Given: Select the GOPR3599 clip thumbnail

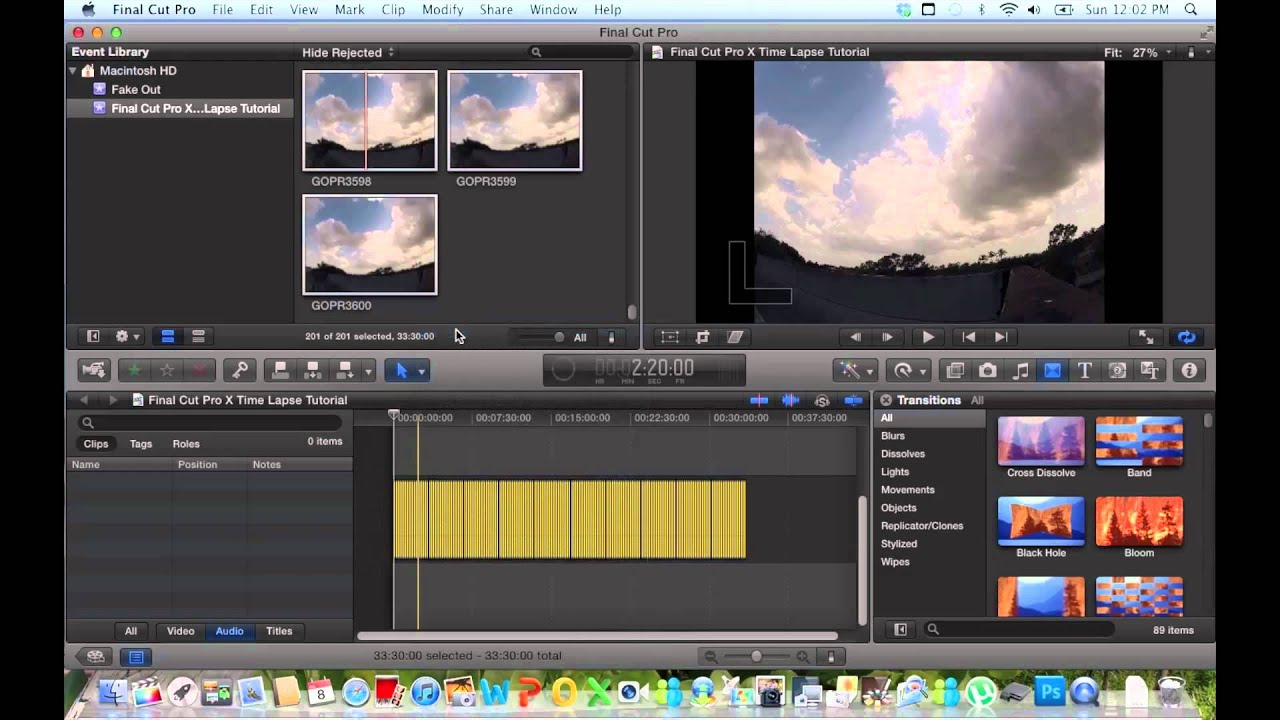Looking at the screenshot, I should point(515,121).
